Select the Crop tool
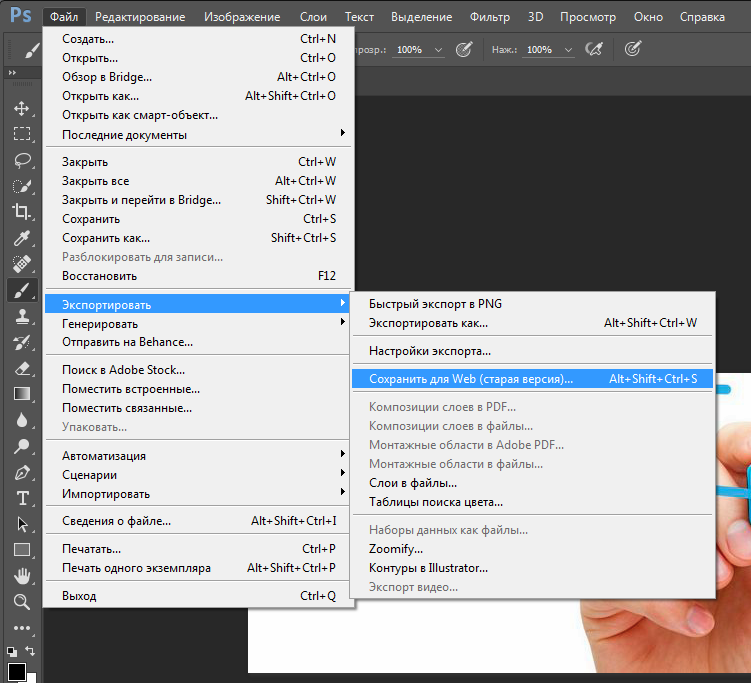 [22, 211]
